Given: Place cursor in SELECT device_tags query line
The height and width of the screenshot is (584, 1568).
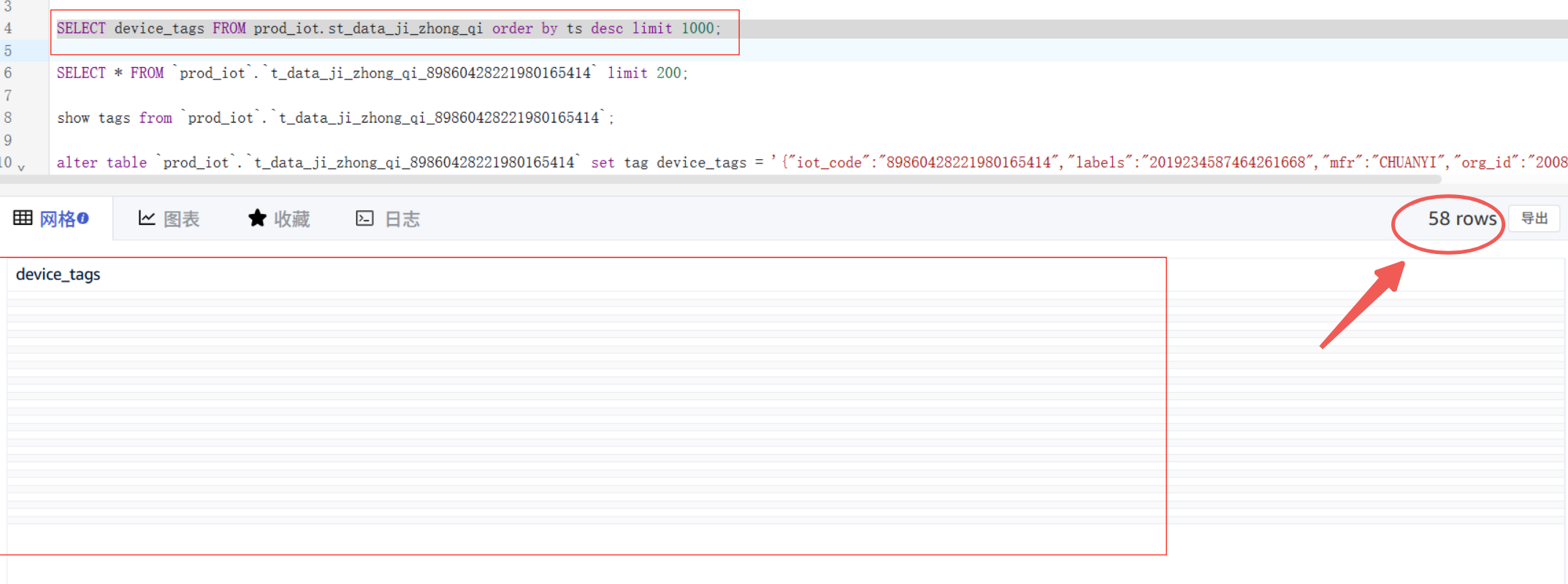Looking at the screenshot, I should pos(389,28).
